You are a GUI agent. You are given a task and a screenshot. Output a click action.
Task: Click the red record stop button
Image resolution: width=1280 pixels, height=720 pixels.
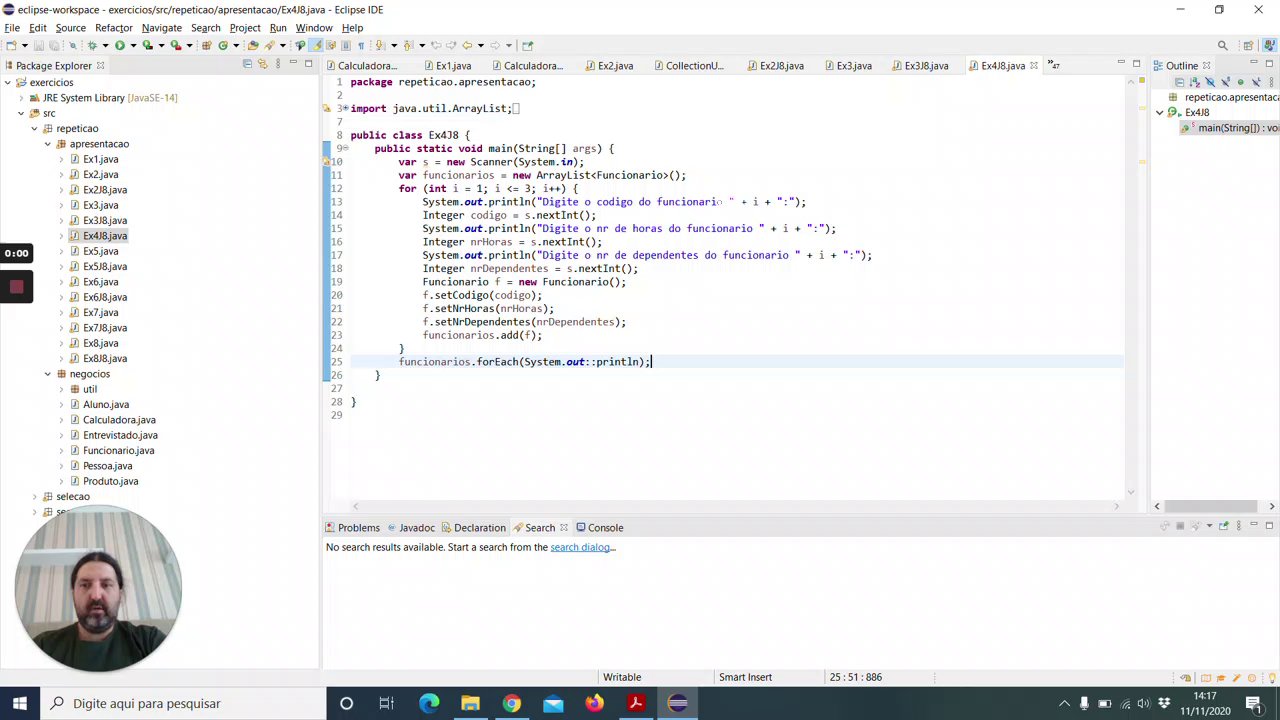click(16, 287)
